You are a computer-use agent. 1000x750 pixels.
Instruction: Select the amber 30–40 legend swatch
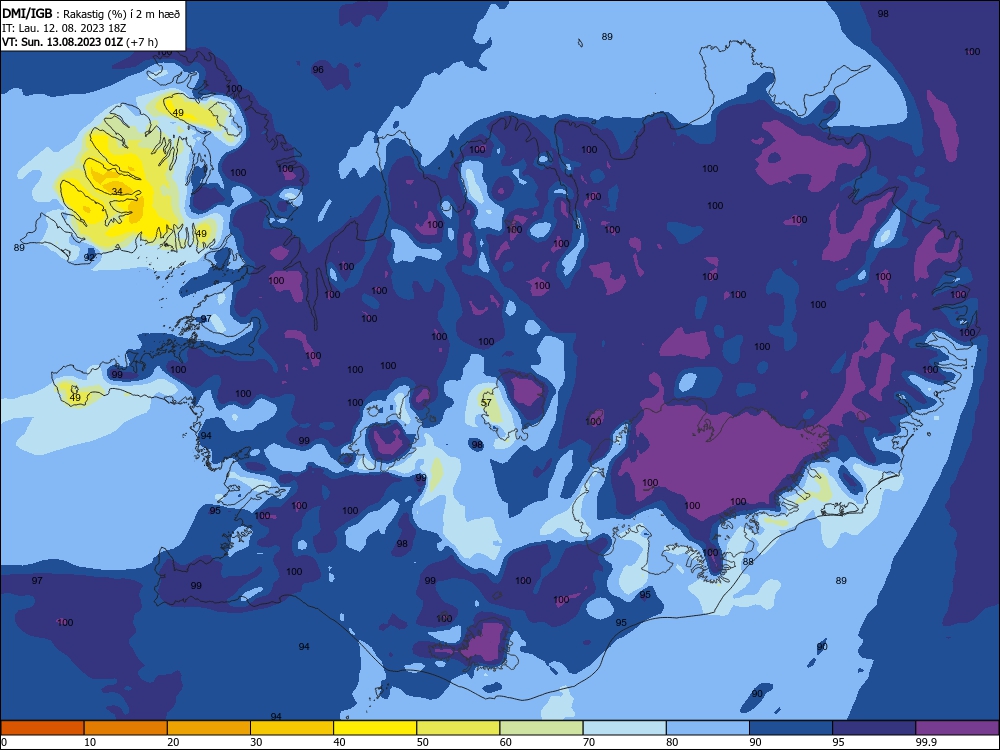(292, 728)
